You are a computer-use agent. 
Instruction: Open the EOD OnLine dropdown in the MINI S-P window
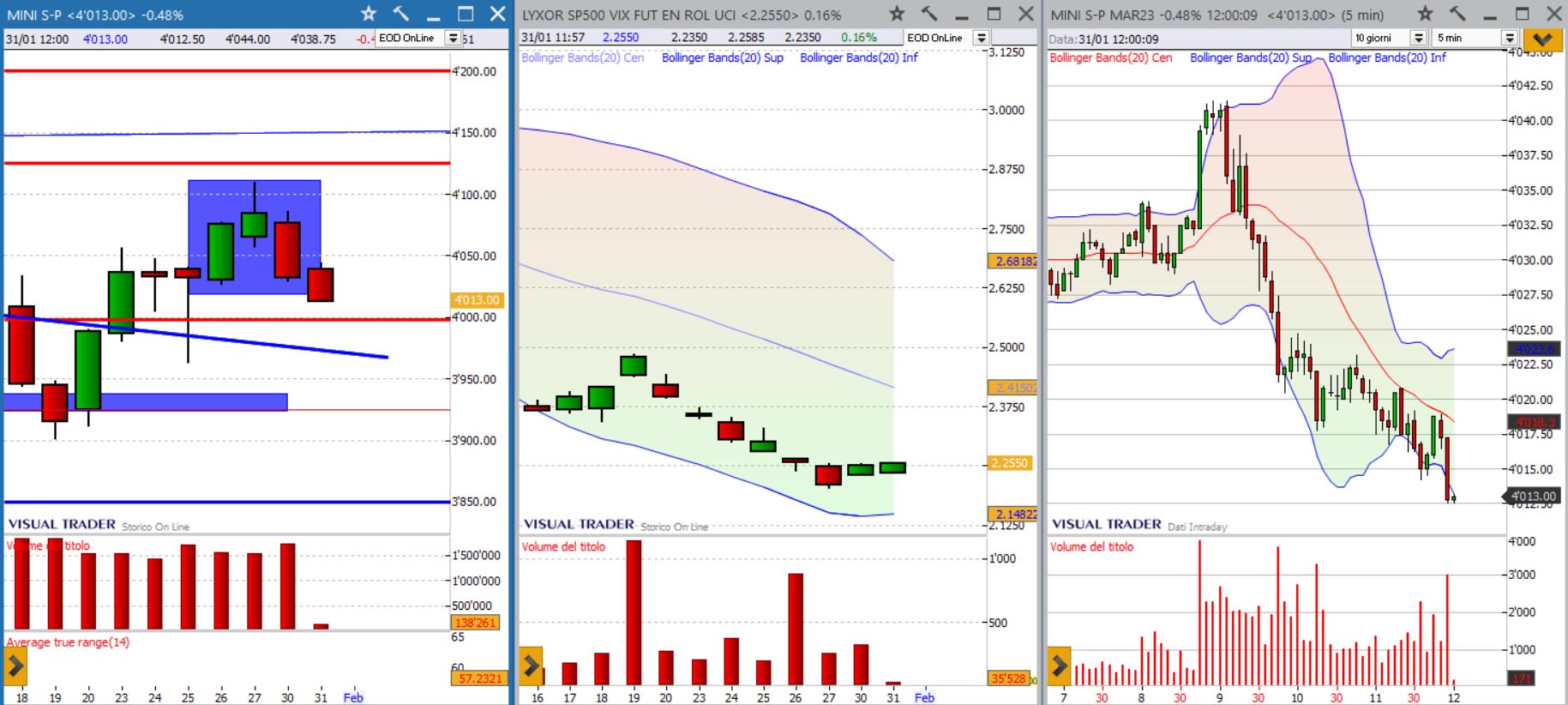coord(453,38)
